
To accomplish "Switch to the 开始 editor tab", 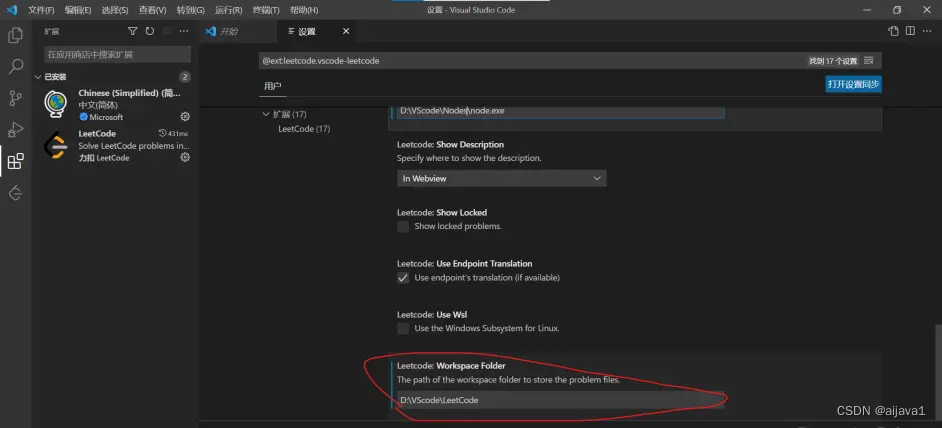I will click(238, 31).
